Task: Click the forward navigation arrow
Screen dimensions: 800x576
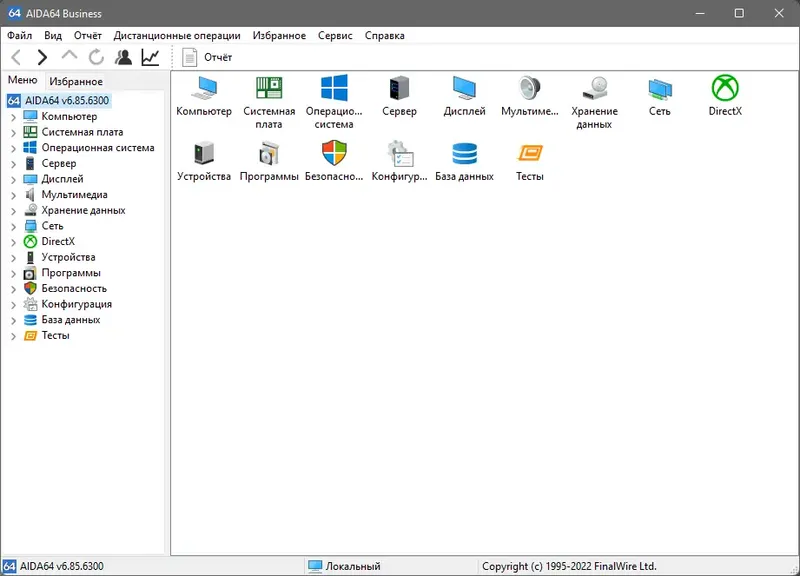Action: (40, 57)
